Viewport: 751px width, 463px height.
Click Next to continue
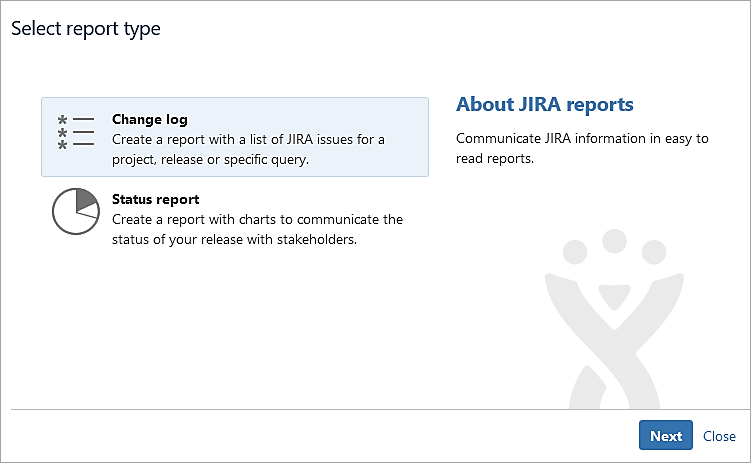pos(666,435)
